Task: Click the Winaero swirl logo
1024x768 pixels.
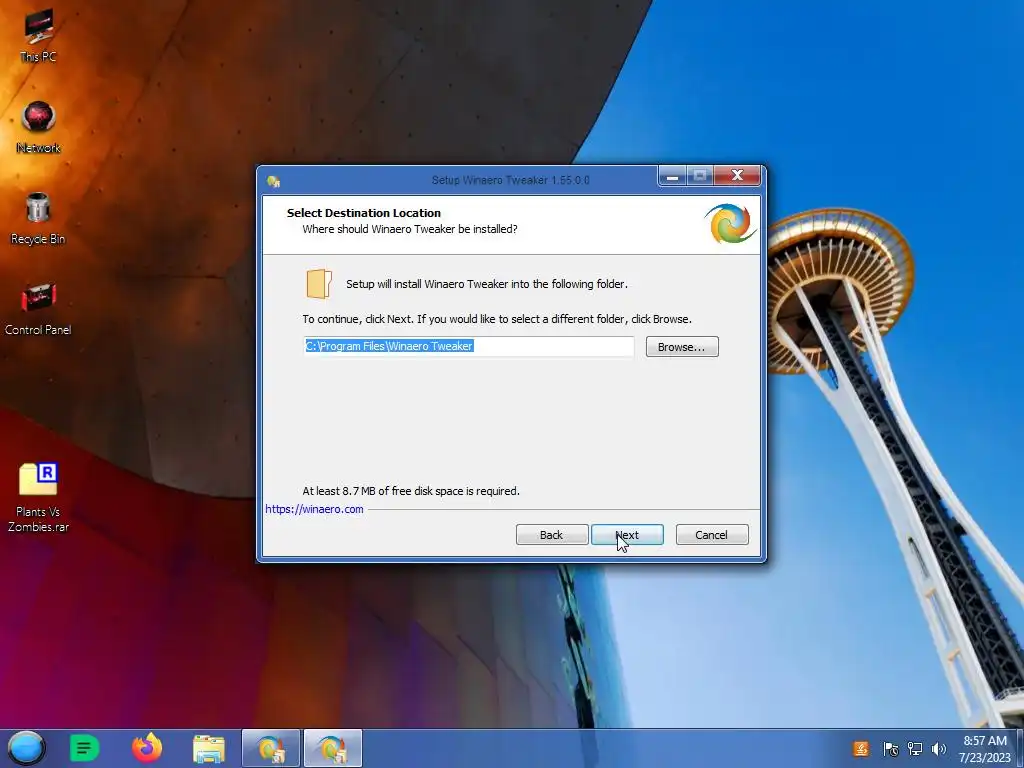Action: 730,224
